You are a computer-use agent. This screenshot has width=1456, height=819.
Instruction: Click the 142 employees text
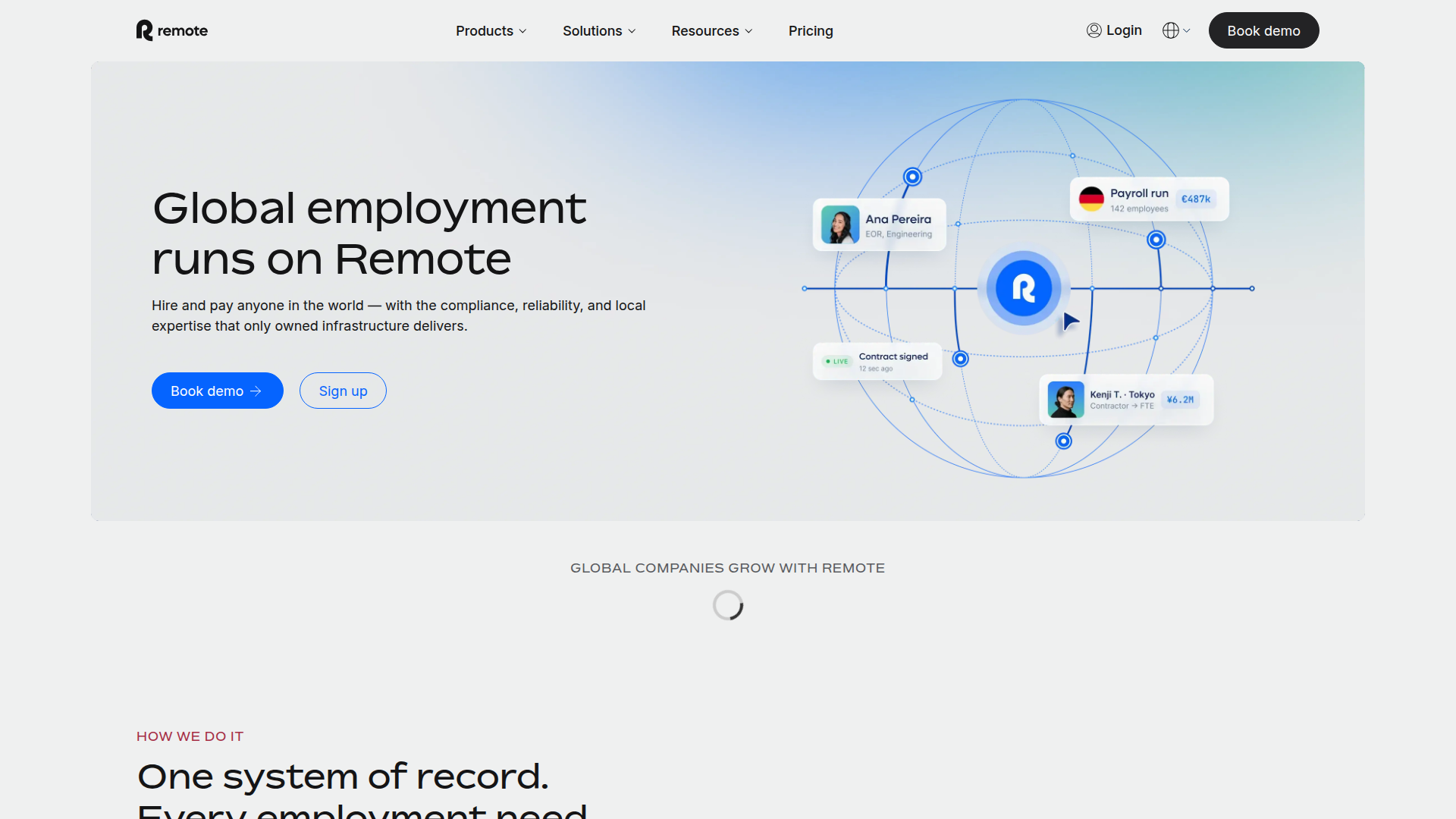point(1139,209)
